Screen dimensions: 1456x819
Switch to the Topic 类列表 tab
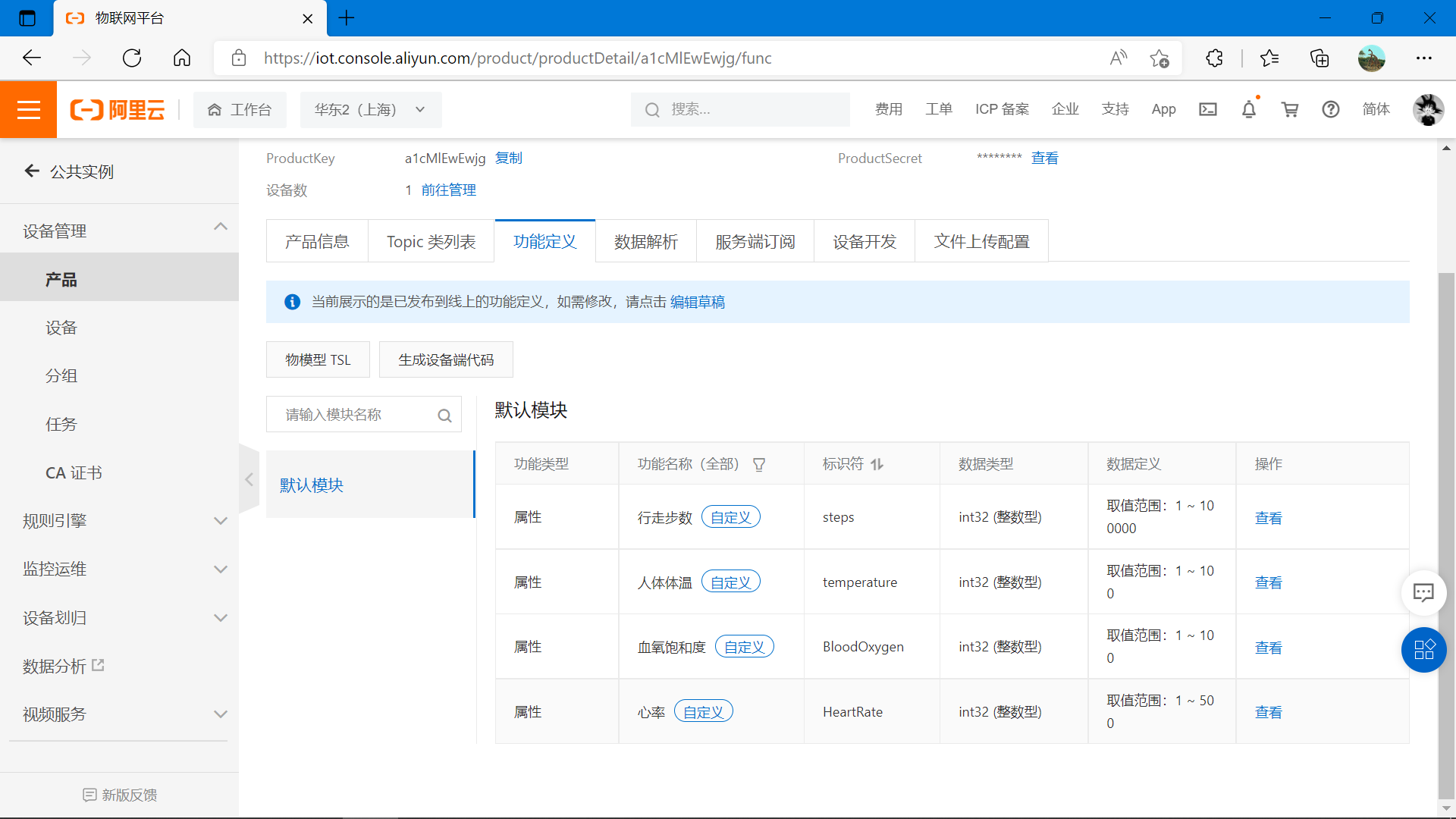tap(431, 242)
